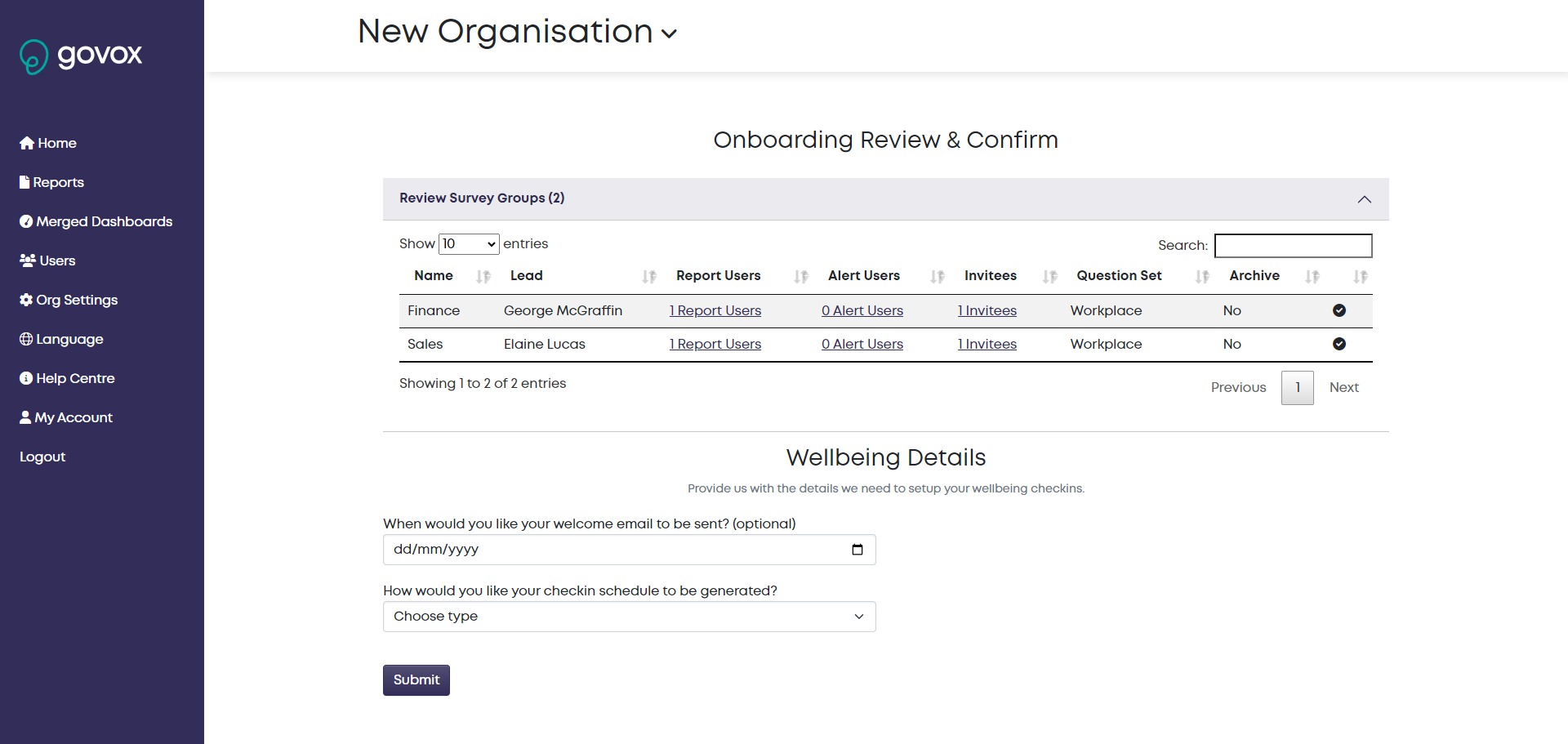Sort by Question Set column arrows
The height and width of the screenshot is (744, 1568).
(x=1202, y=277)
